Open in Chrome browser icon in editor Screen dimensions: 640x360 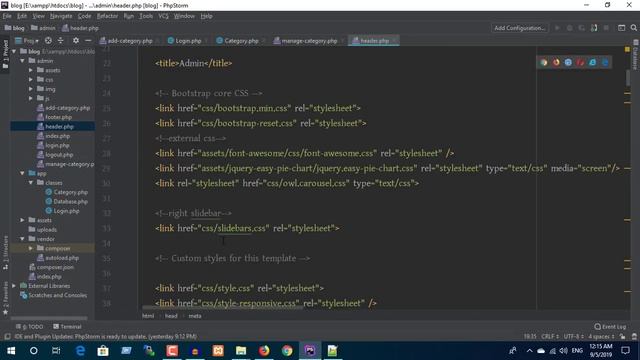click(544, 62)
